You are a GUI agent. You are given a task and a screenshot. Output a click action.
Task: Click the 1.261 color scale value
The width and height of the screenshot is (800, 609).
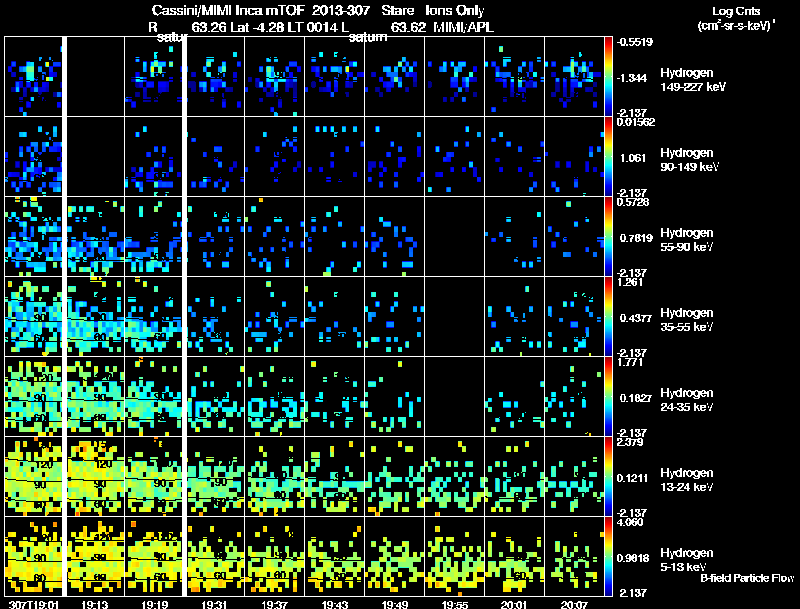tap(630, 282)
